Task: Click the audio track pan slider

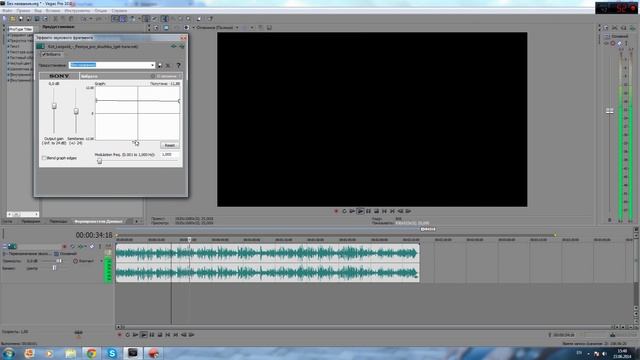Action: click(x=54, y=268)
